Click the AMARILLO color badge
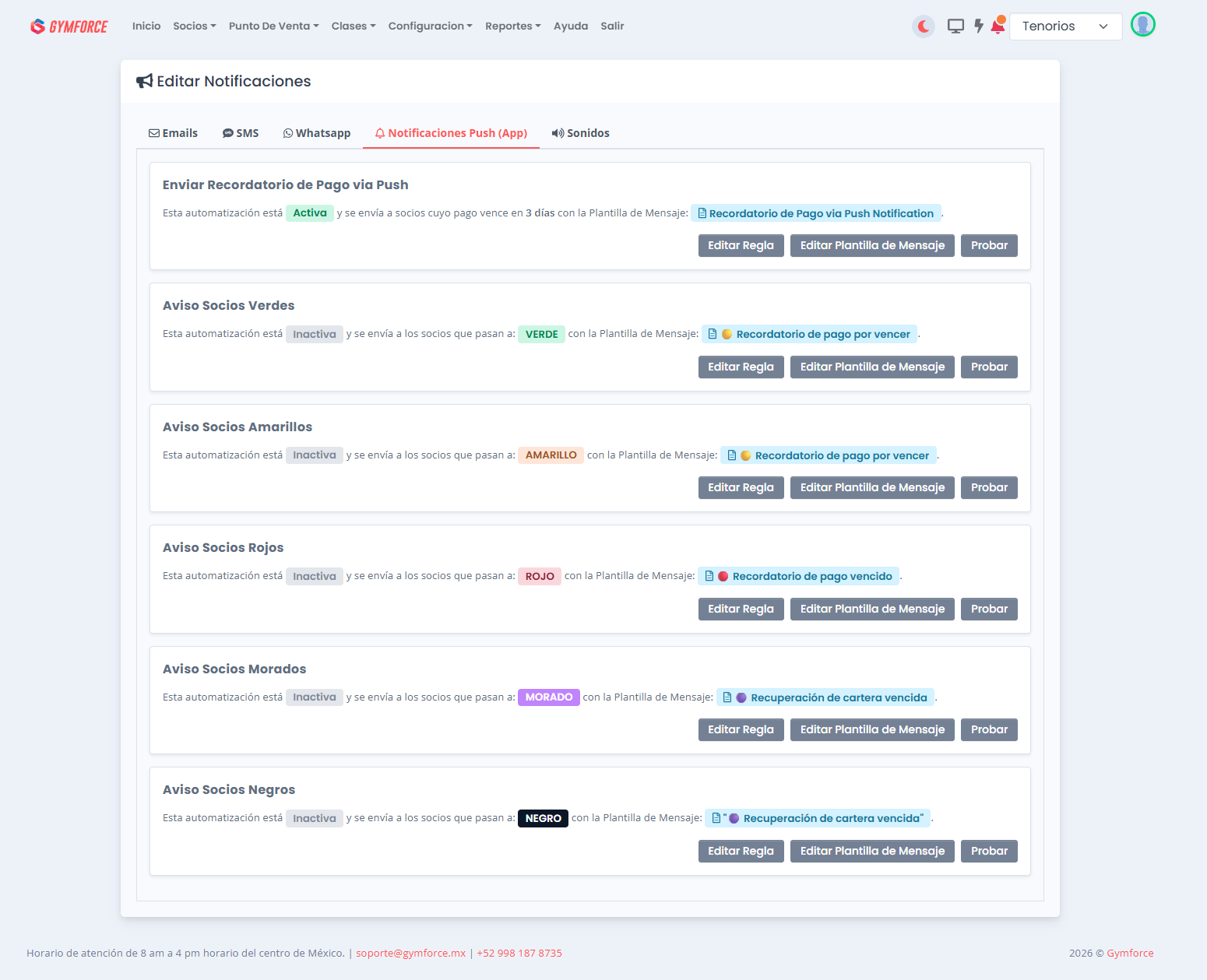 (x=551, y=455)
